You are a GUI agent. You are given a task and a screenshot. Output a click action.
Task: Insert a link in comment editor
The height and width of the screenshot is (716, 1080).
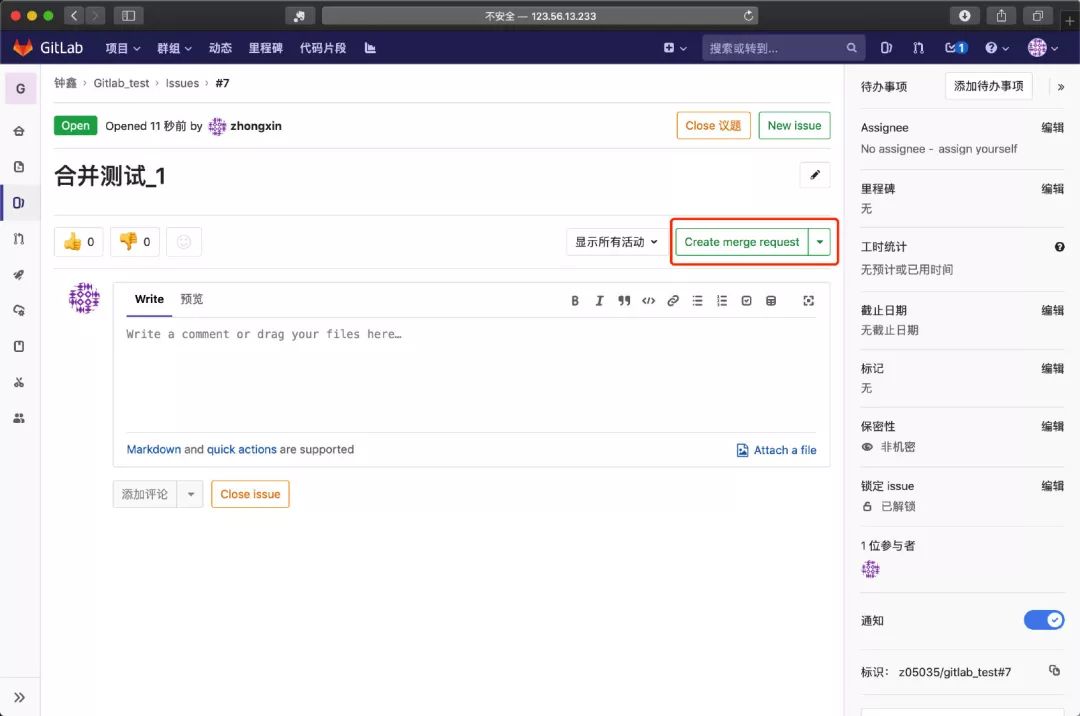tap(673, 301)
